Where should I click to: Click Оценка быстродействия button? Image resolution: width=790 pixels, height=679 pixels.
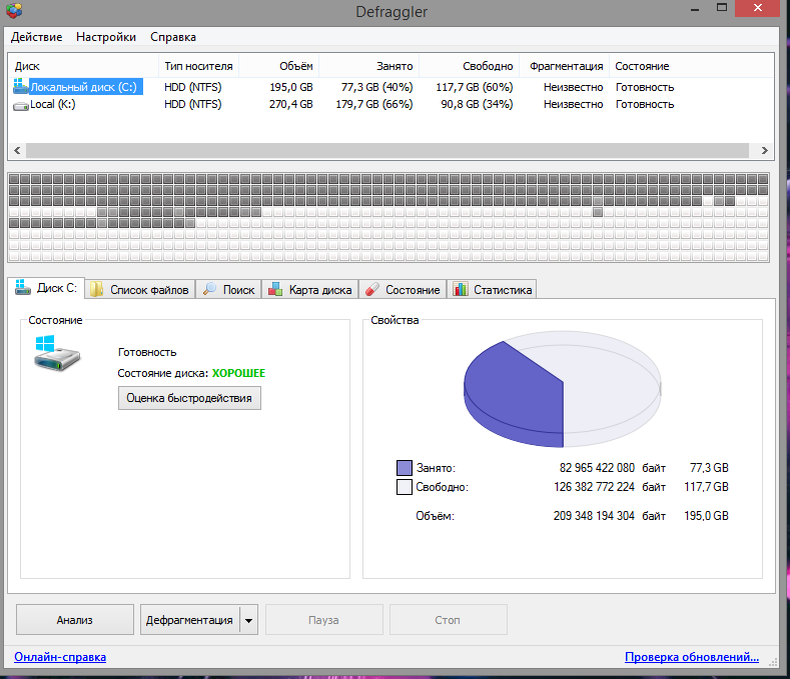click(x=189, y=398)
